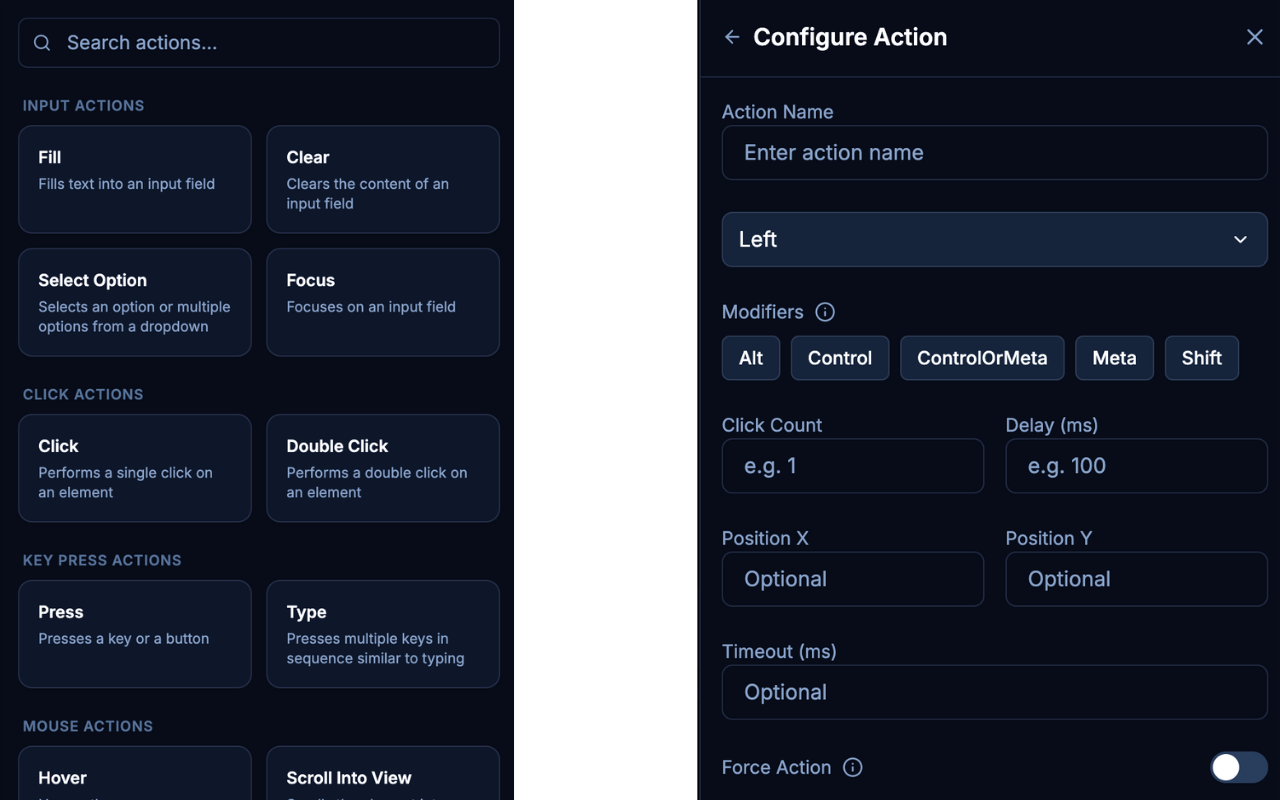Select the Fill action card
This screenshot has height=800, width=1280.
(x=135, y=179)
